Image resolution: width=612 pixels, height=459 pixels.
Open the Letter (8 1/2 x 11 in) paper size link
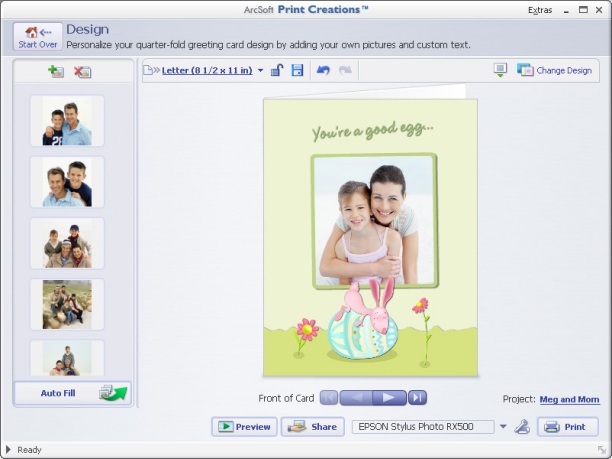pos(207,71)
